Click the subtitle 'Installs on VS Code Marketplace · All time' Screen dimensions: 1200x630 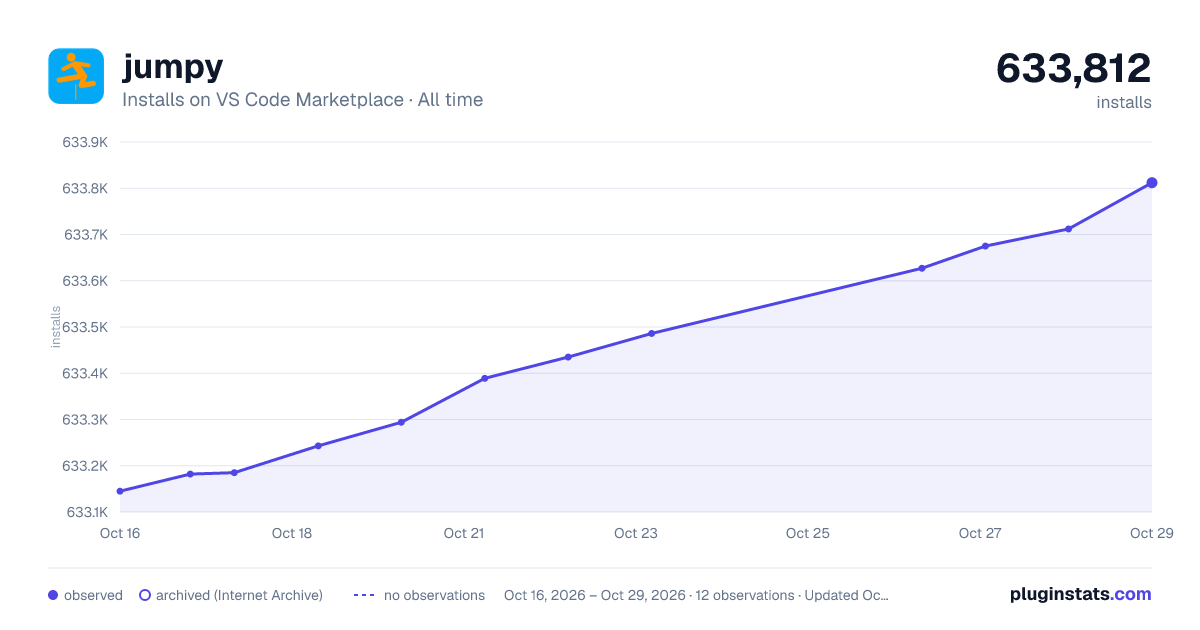point(302,100)
